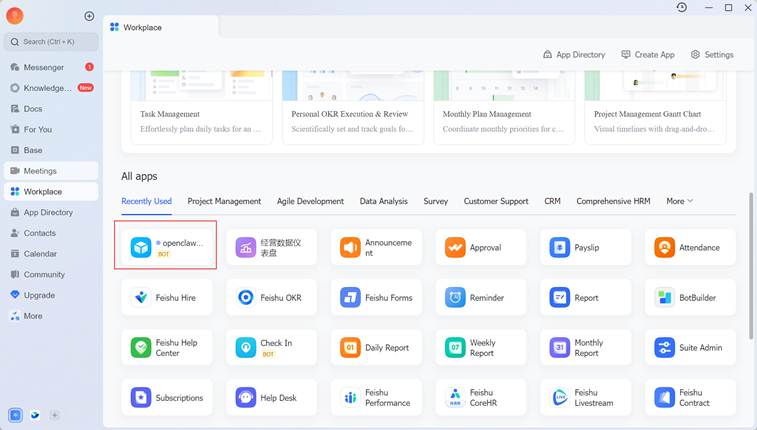Open the Monthly Report app icon
The image size is (757, 430).
point(560,347)
